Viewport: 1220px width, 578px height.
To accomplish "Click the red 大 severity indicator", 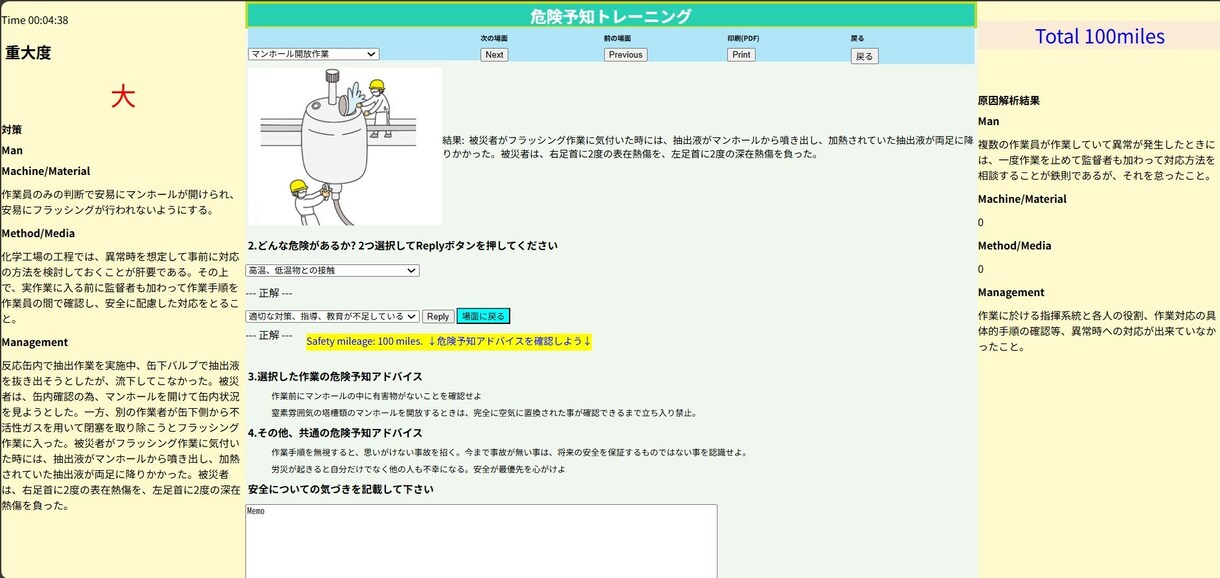I will point(122,96).
